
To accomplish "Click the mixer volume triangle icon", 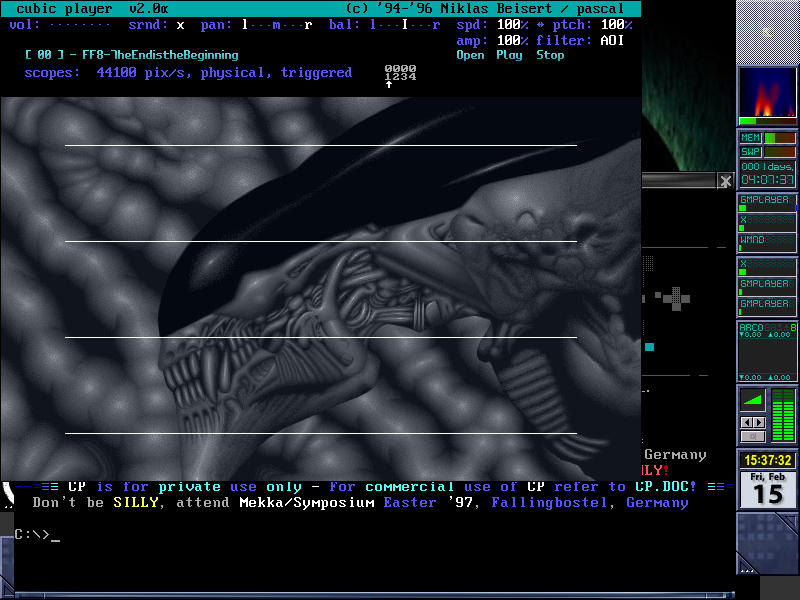I will [752, 401].
